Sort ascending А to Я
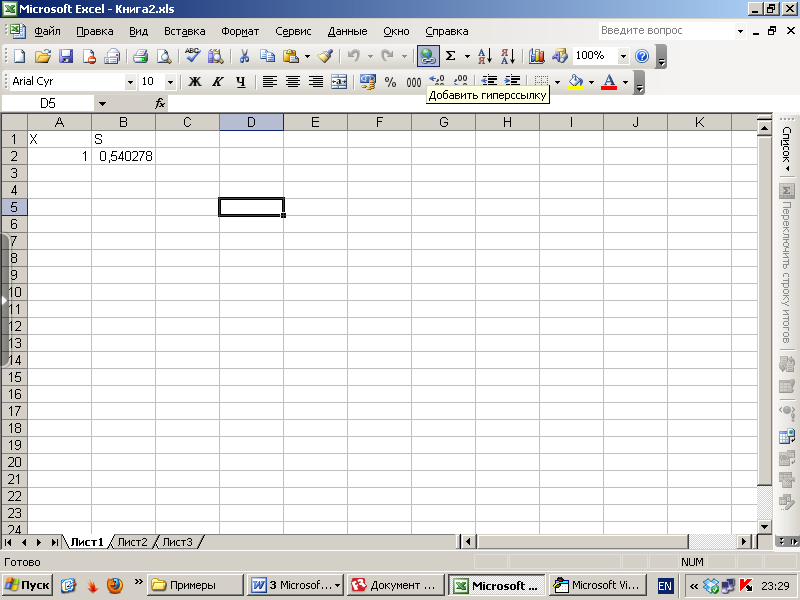The height and width of the screenshot is (600, 800). pyautogui.click(x=485, y=56)
